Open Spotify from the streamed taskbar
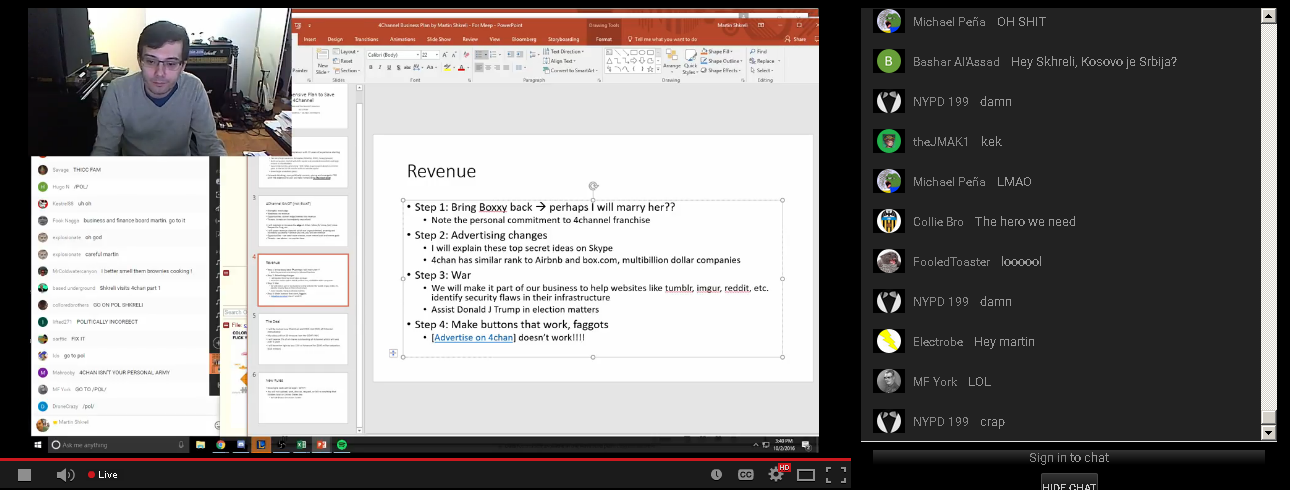 tap(342, 444)
